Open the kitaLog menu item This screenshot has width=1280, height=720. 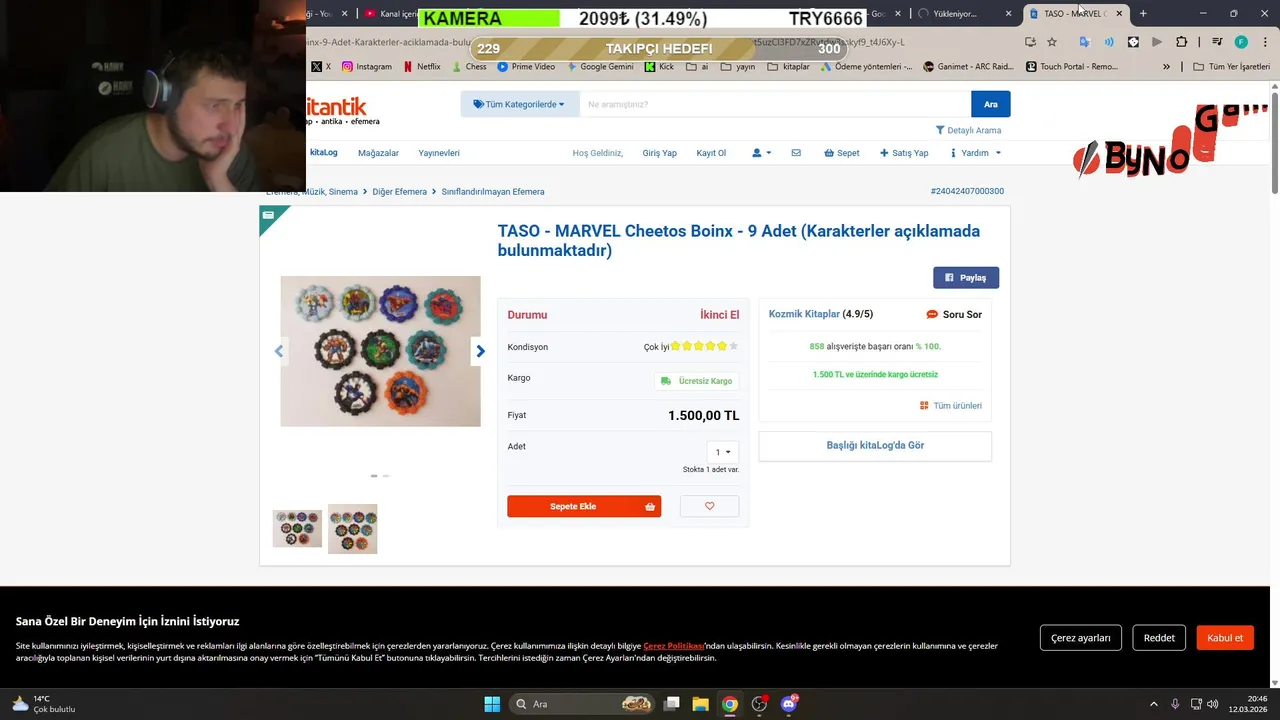click(322, 153)
